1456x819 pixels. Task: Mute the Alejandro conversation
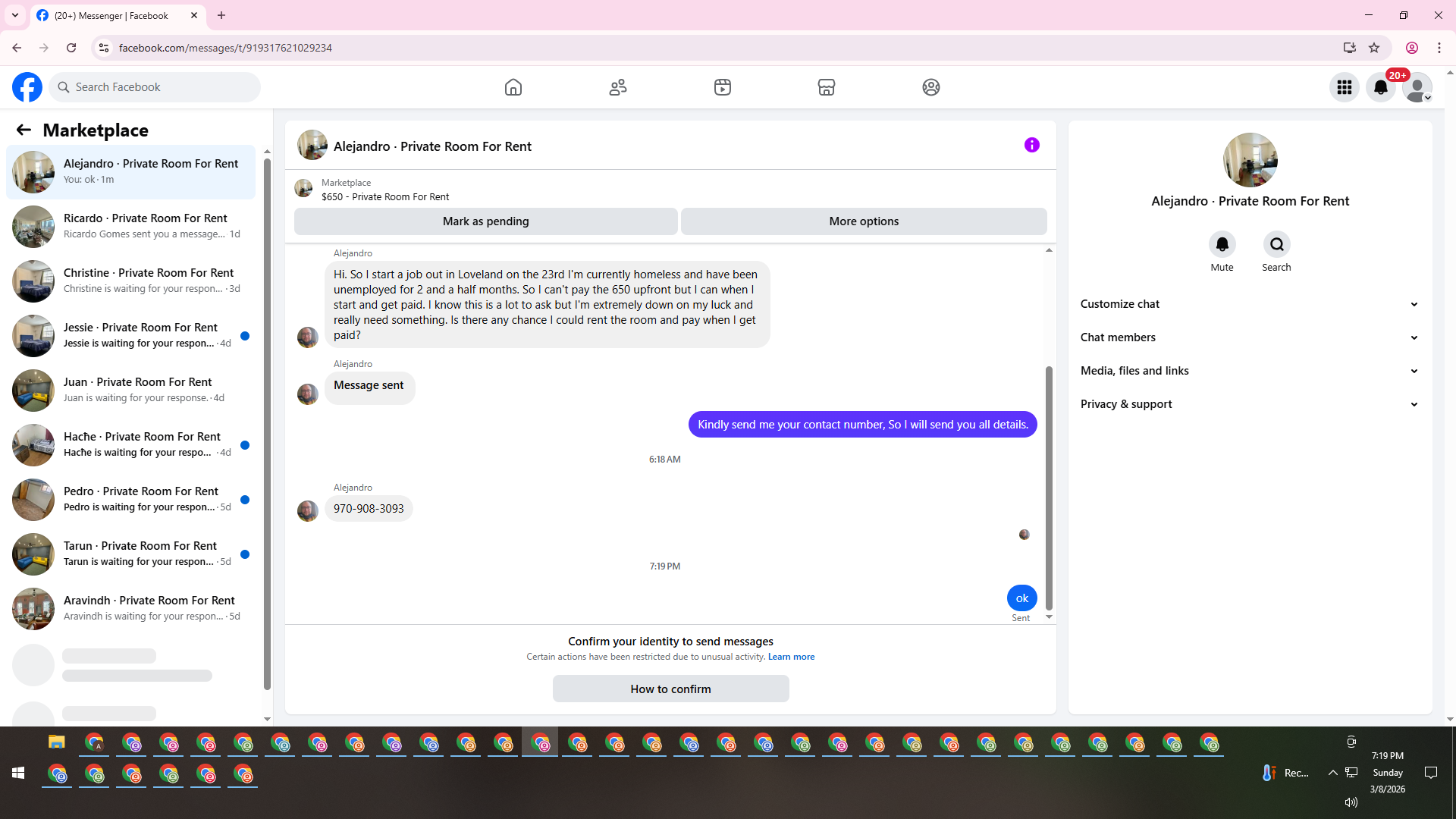(x=1222, y=244)
